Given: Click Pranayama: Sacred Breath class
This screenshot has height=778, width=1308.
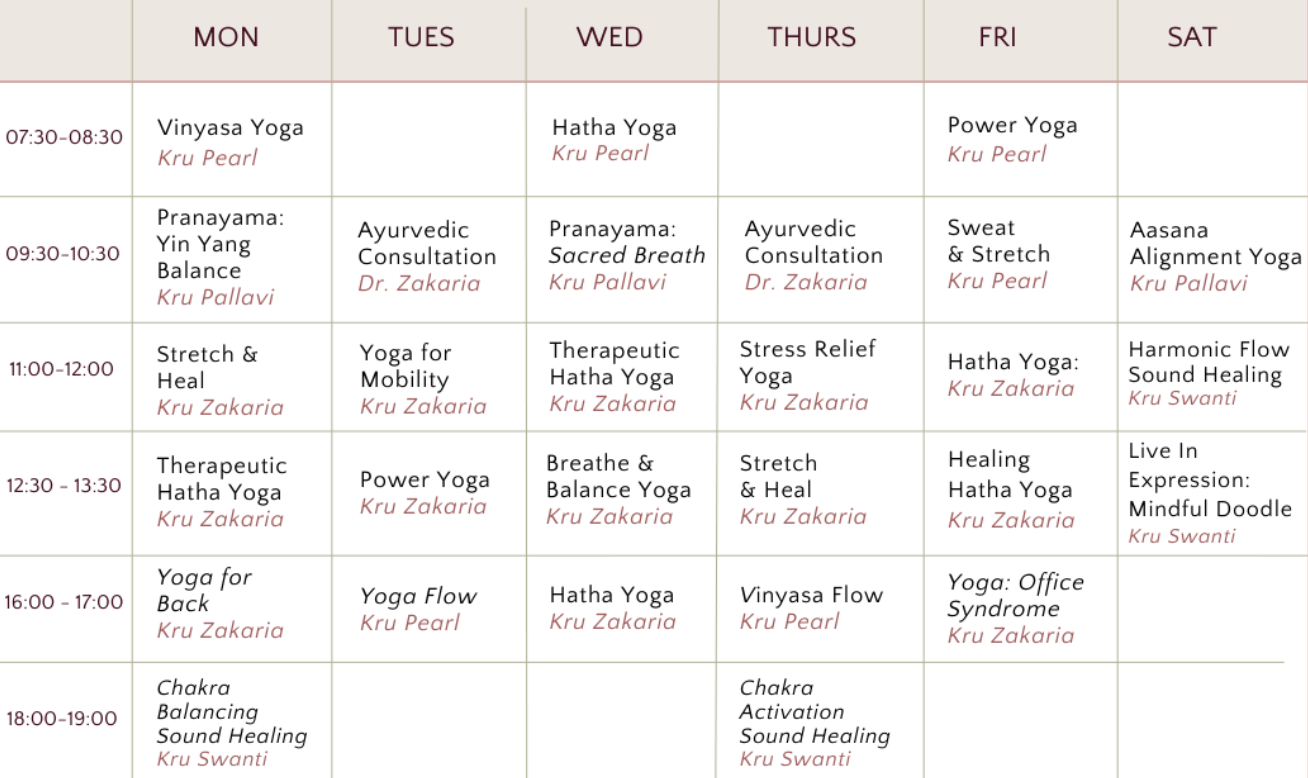Looking at the screenshot, I should (x=627, y=242).
